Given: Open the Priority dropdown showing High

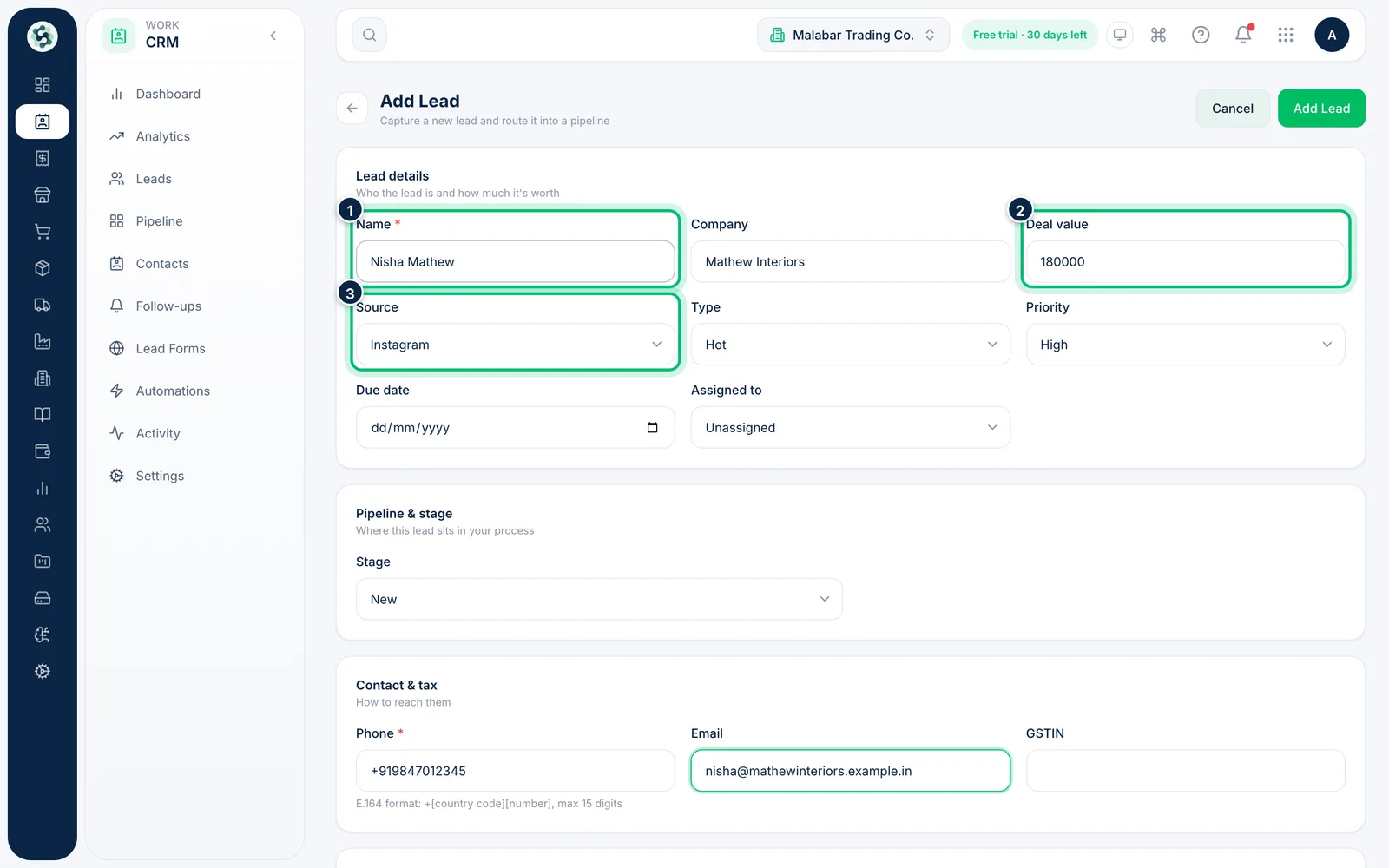Looking at the screenshot, I should [1186, 345].
